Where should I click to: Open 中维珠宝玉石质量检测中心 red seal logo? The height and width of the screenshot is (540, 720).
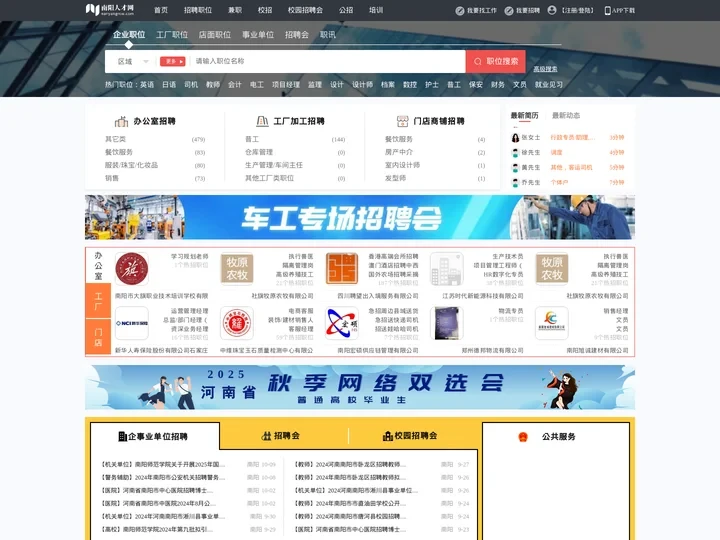coord(237,323)
